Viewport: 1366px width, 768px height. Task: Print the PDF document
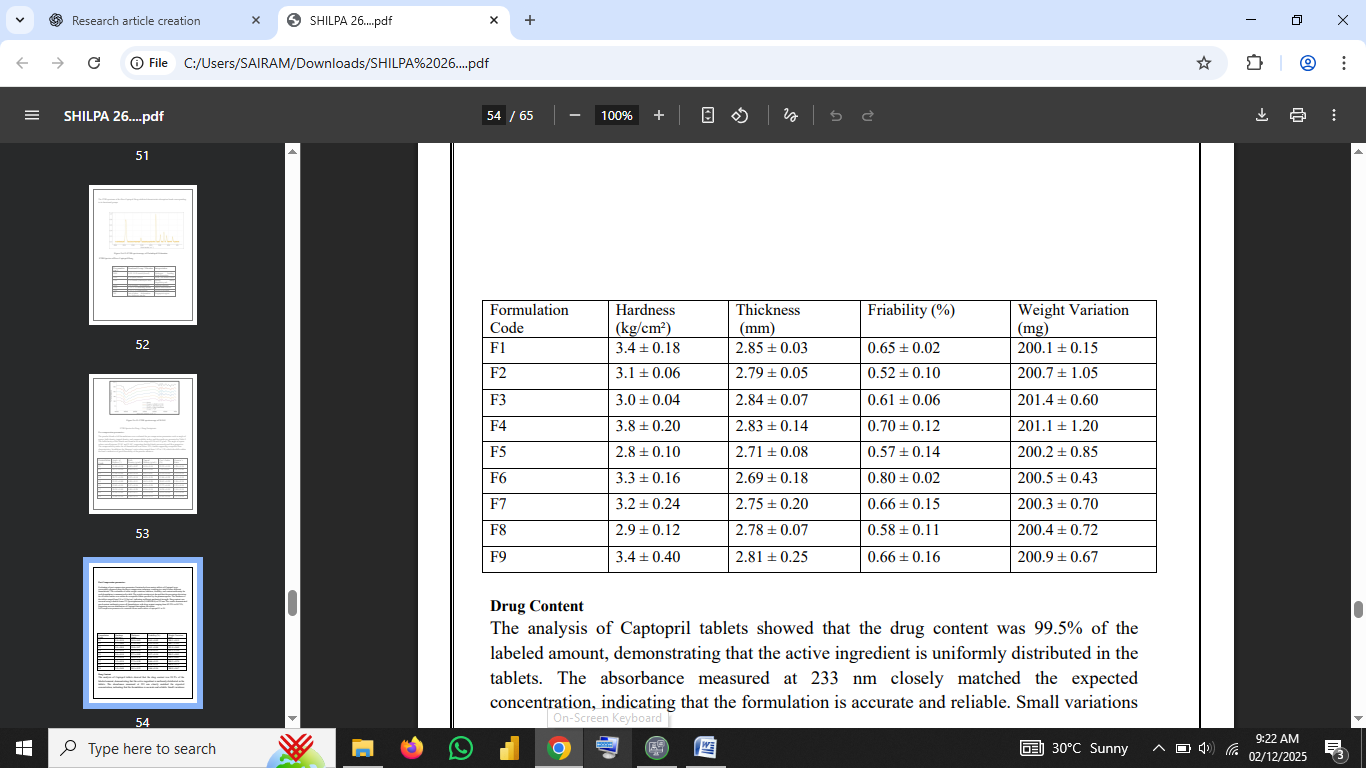coord(1298,115)
